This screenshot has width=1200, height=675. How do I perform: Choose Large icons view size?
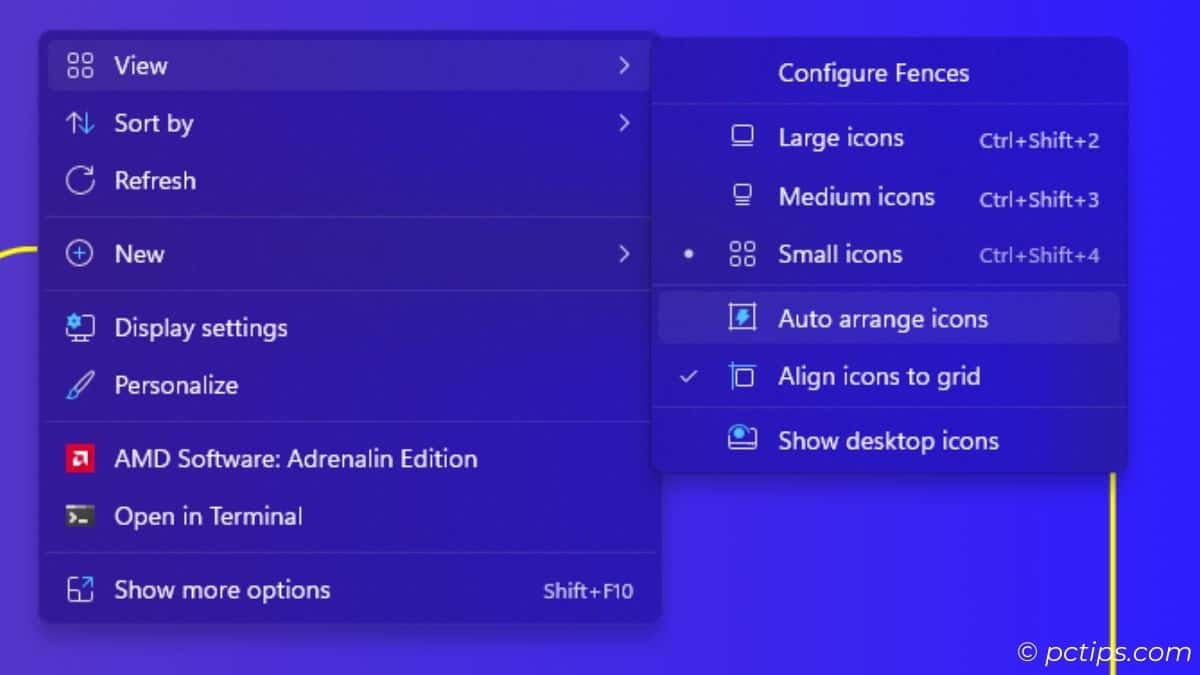841,138
